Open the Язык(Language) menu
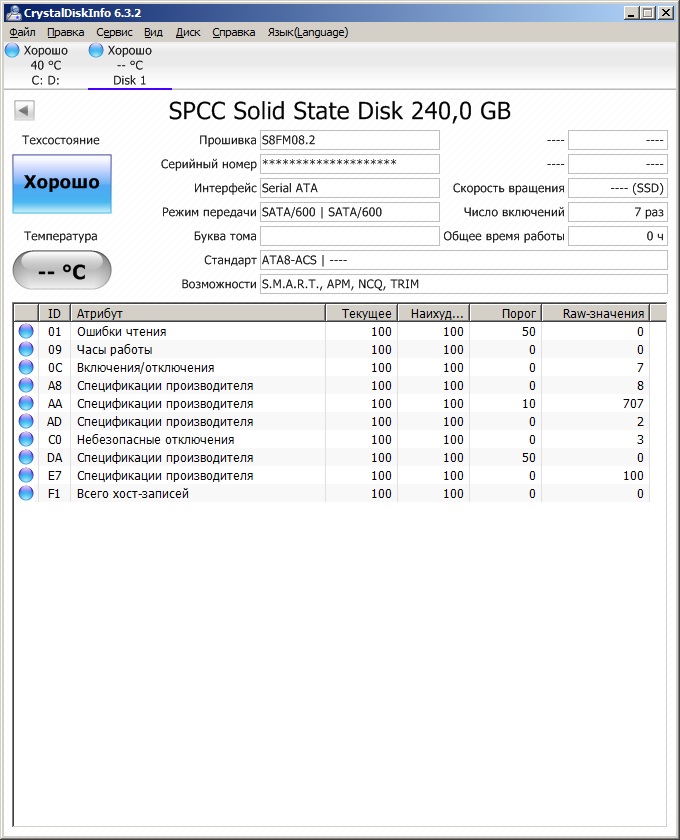680x840 pixels. [308, 32]
